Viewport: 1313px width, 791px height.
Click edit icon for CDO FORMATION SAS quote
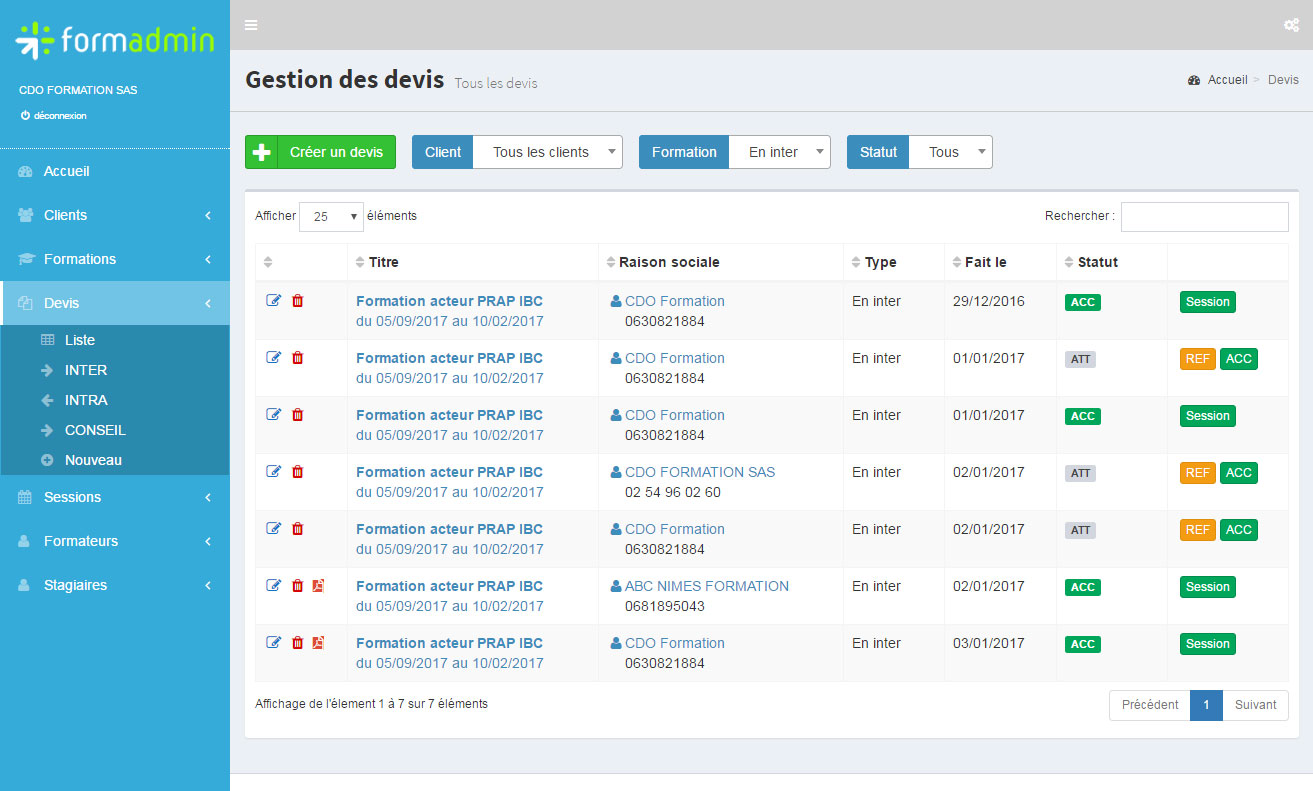pyautogui.click(x=273, y=472)
